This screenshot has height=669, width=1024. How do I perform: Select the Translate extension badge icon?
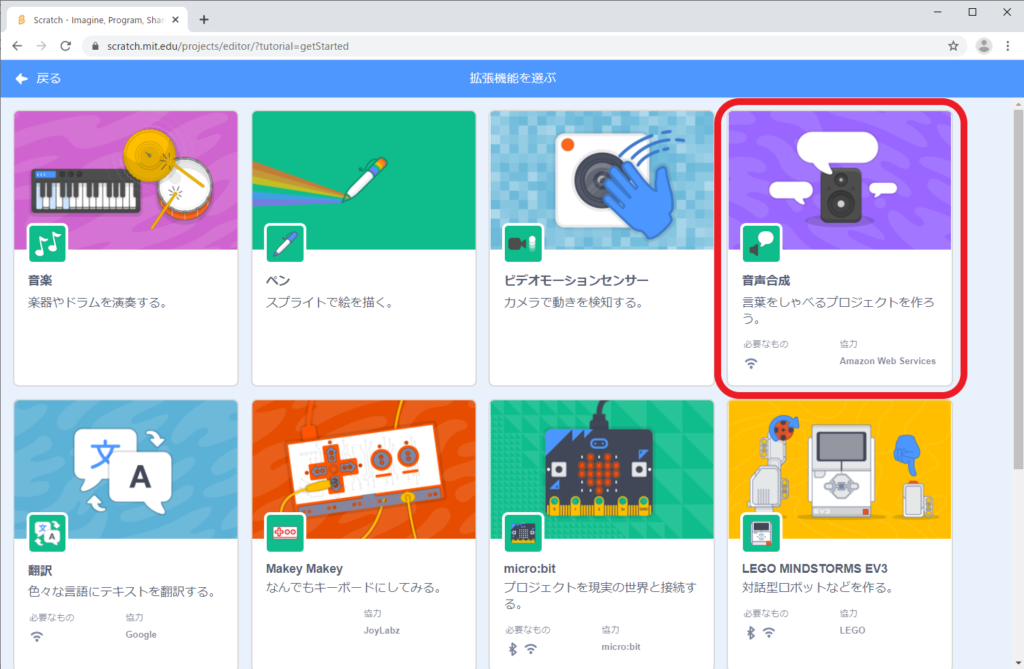[48, 532]
